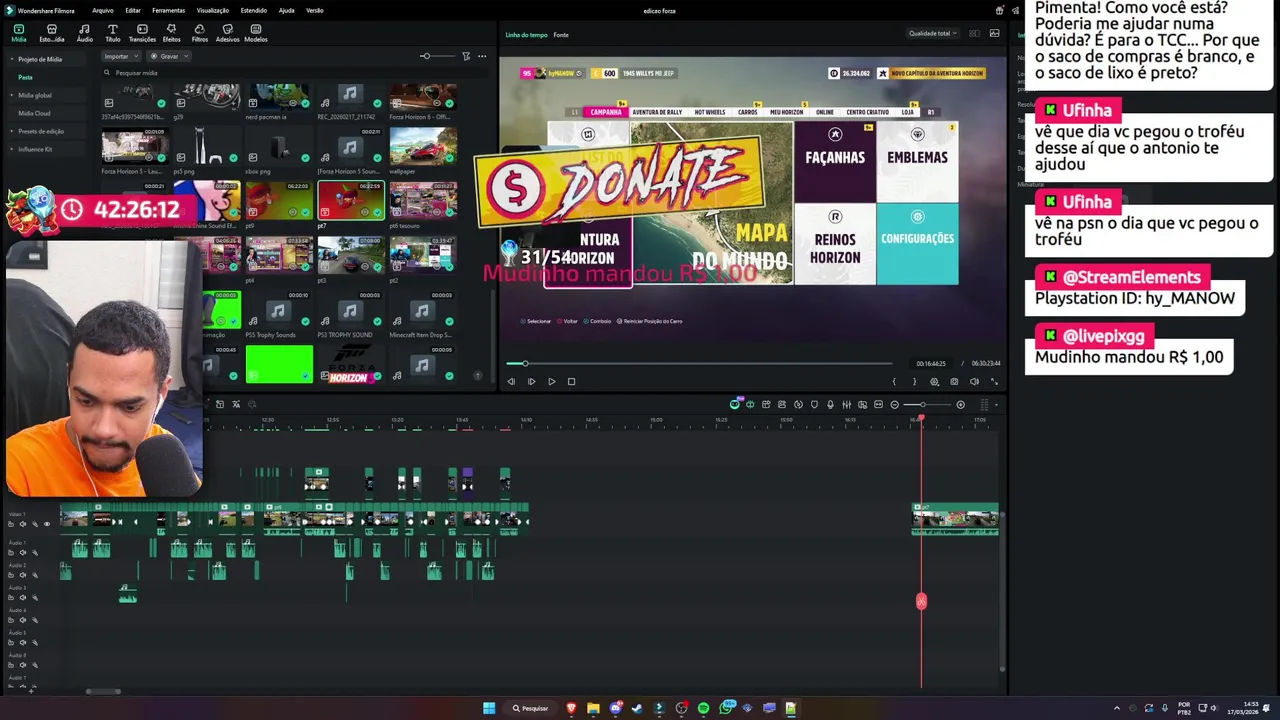Click the preview playback progress bar
Screen dimensions: 1280x720
(699, 363)
